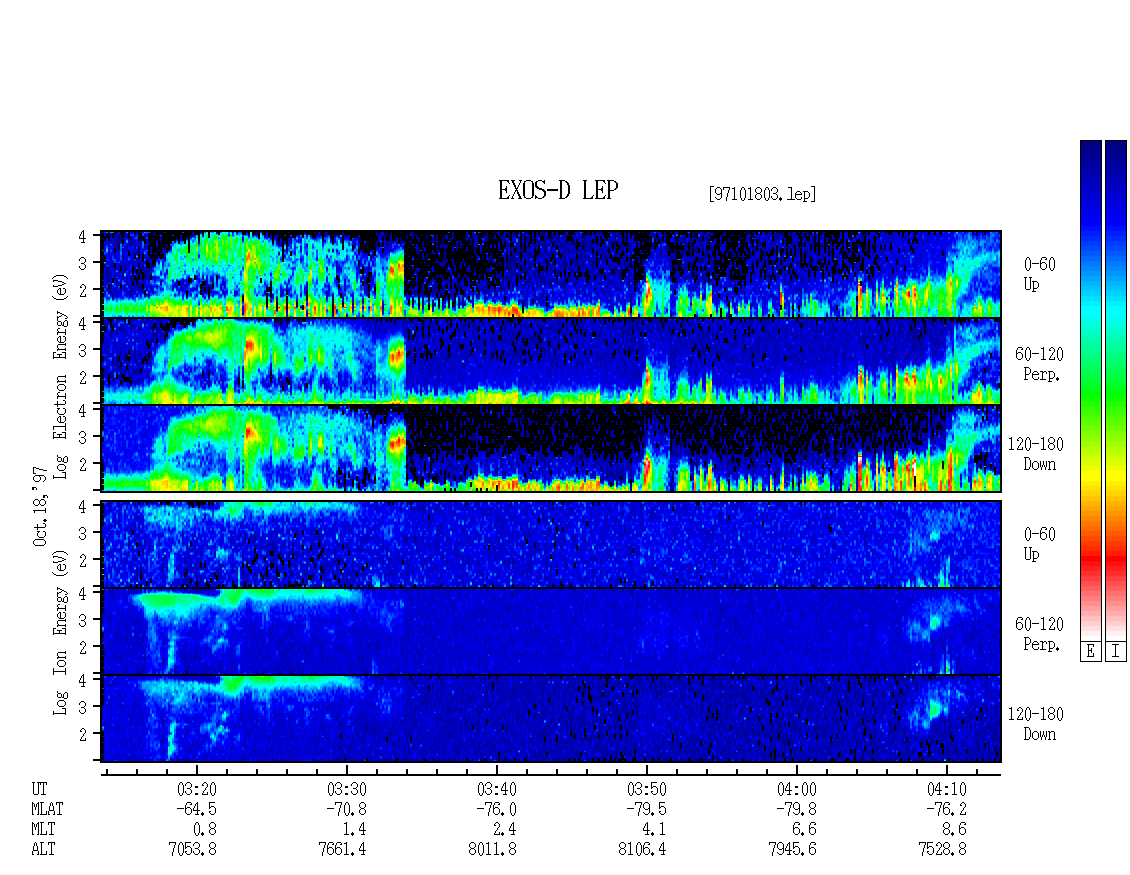Click the ion 60-120 Perp. spectrogram panel
1130x875 pixels.
[551, 631]
